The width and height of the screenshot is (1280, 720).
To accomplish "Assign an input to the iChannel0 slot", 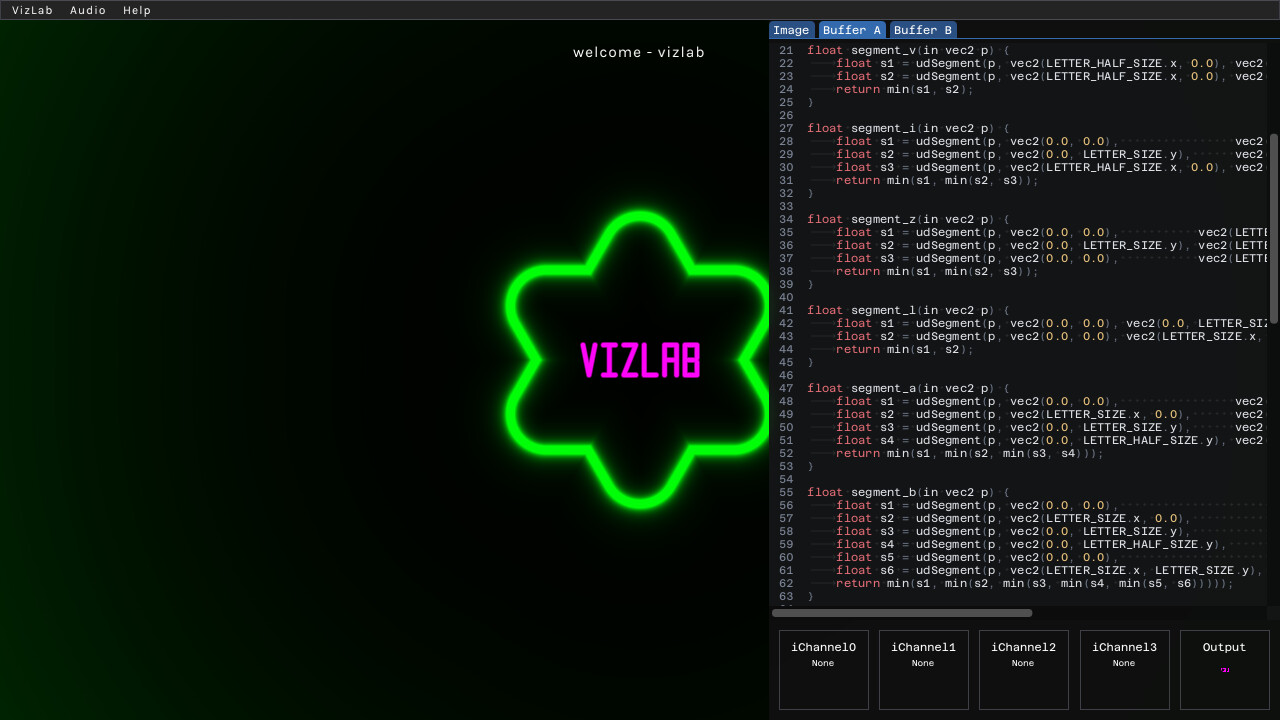I will [823, 669].
